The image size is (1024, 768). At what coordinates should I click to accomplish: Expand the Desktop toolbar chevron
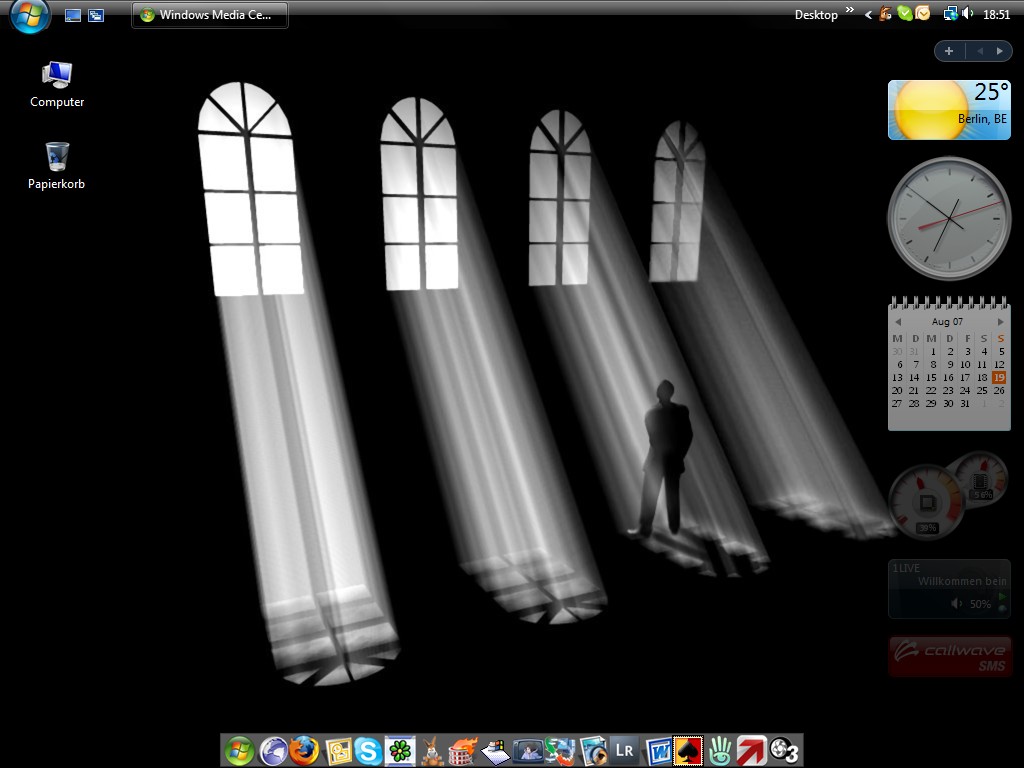[x=850, y=12]
